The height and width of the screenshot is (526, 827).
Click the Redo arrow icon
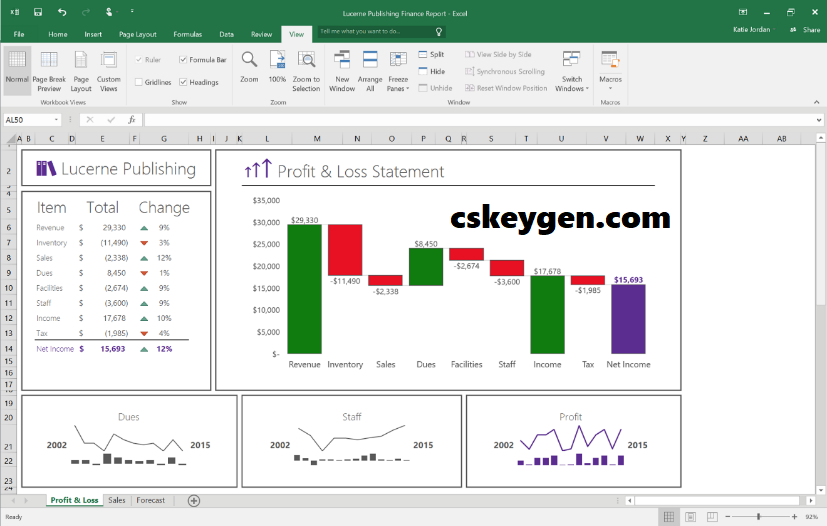click(x=85, y=12)
